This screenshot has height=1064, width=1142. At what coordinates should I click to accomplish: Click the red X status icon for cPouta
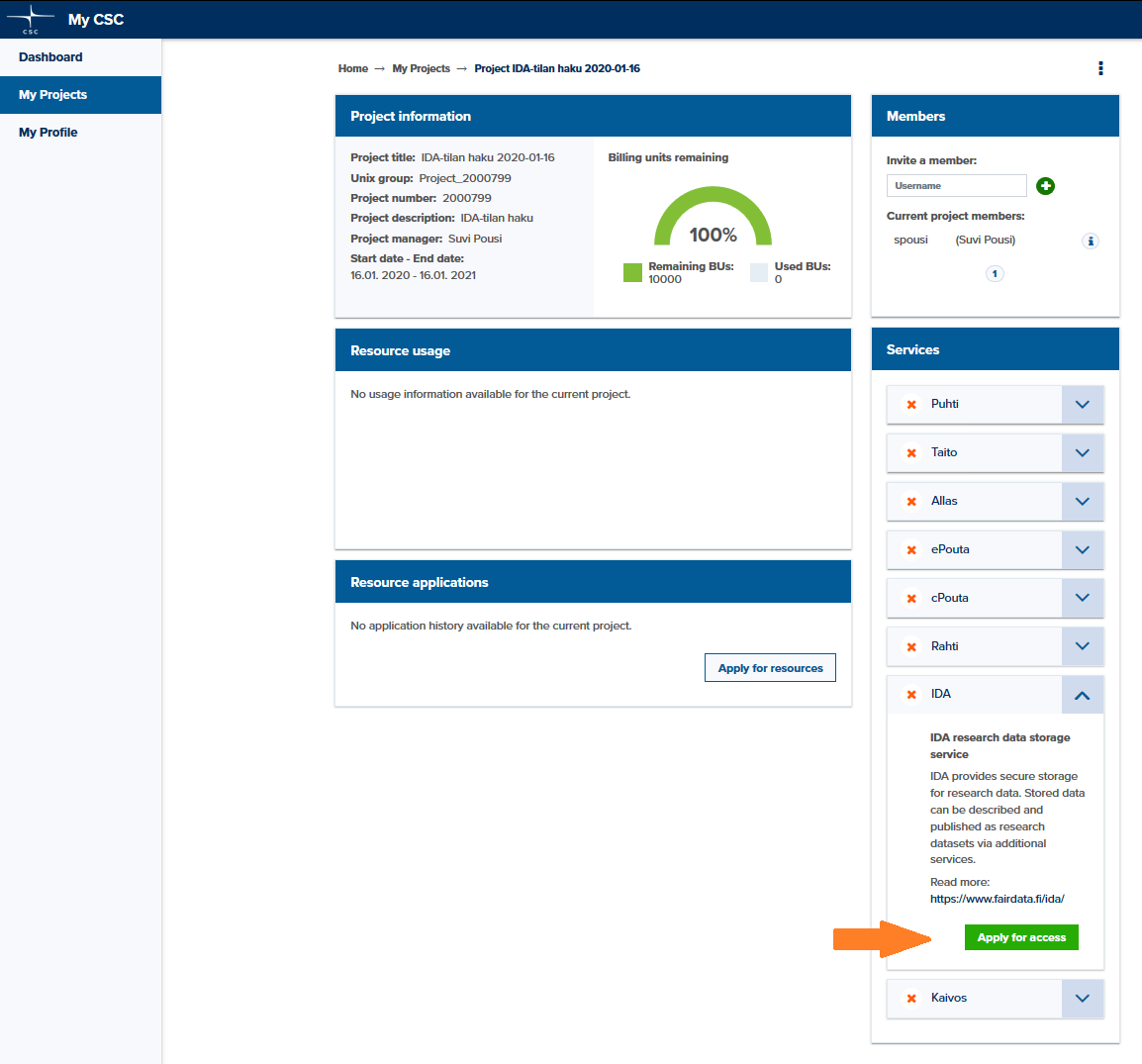911,598
